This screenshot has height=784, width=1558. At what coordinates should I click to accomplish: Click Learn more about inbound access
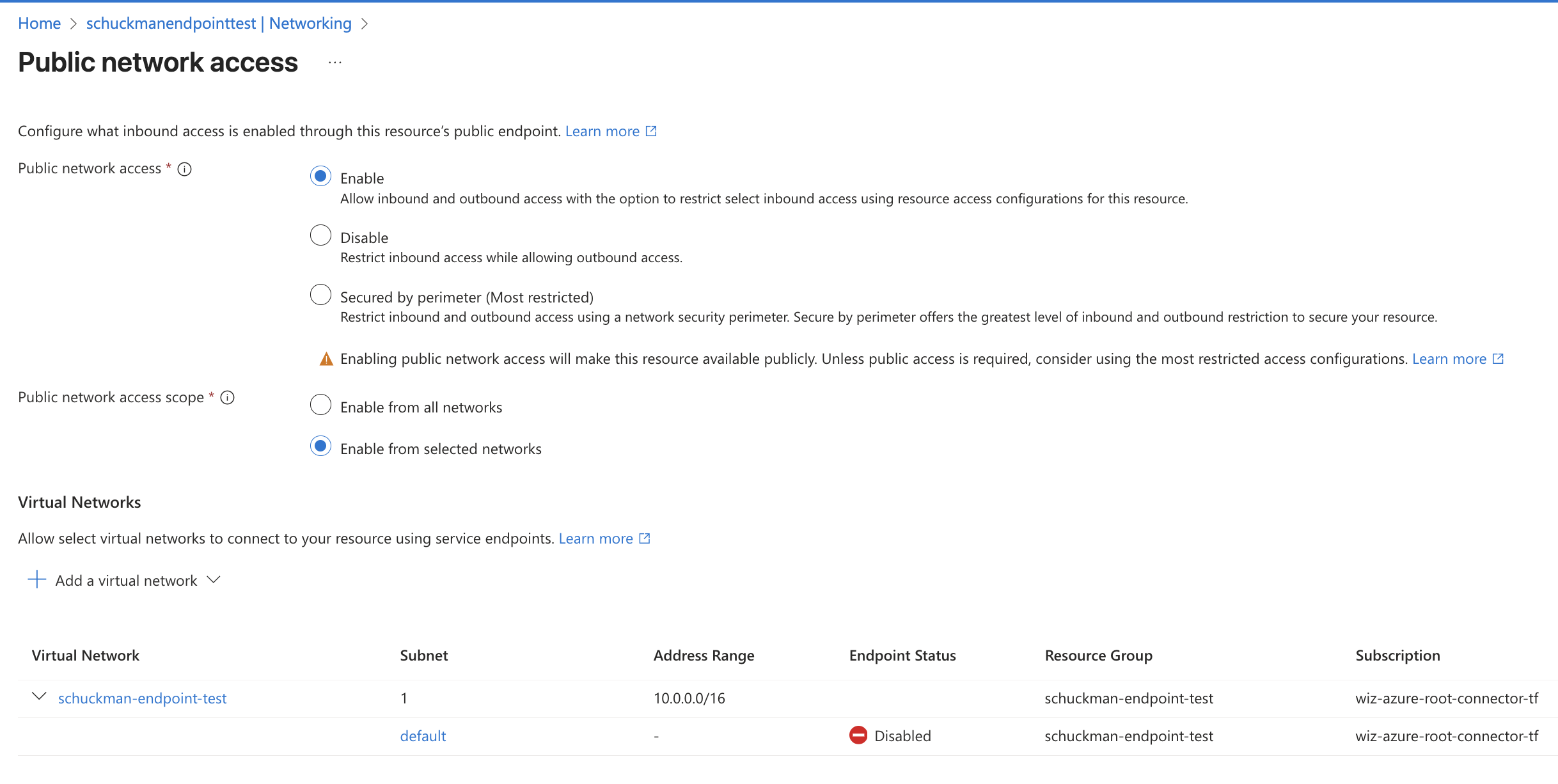pos(602,130)
